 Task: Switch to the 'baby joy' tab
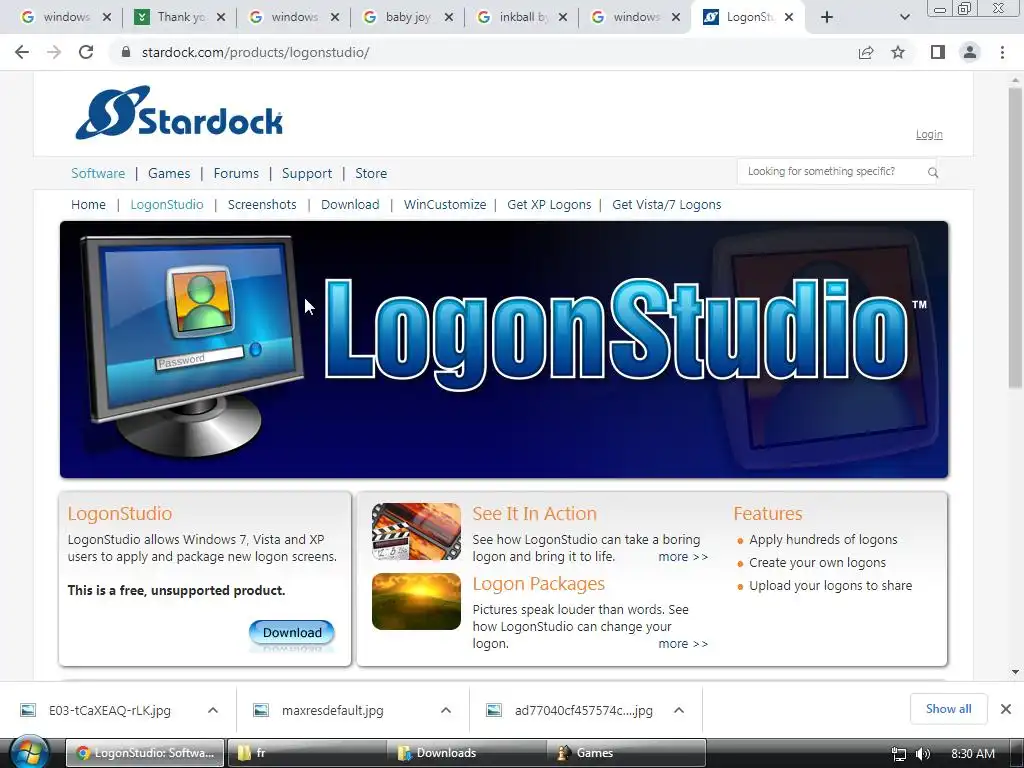(407, 17)
